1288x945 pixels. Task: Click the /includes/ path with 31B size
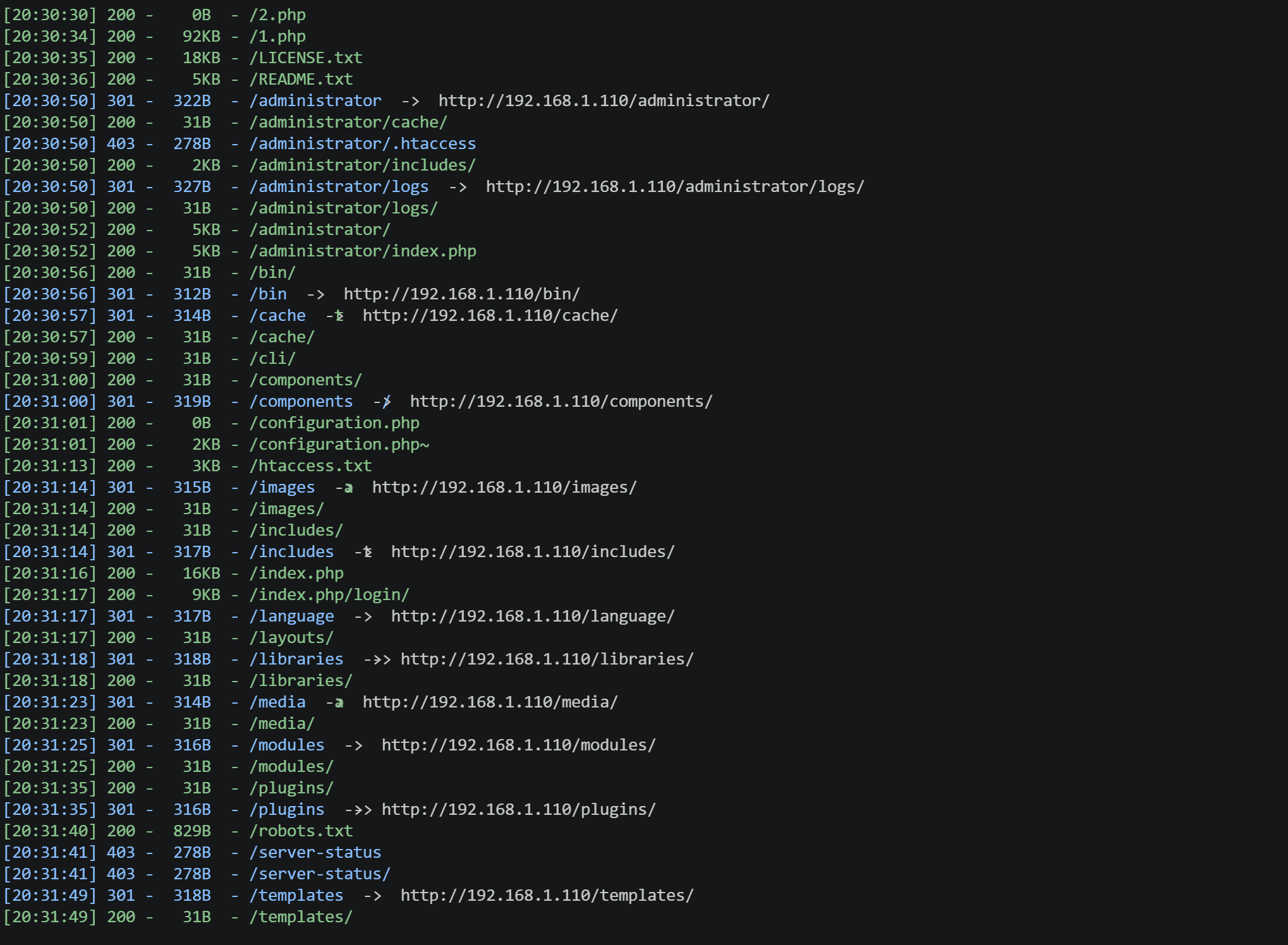[x=296, y=531]
